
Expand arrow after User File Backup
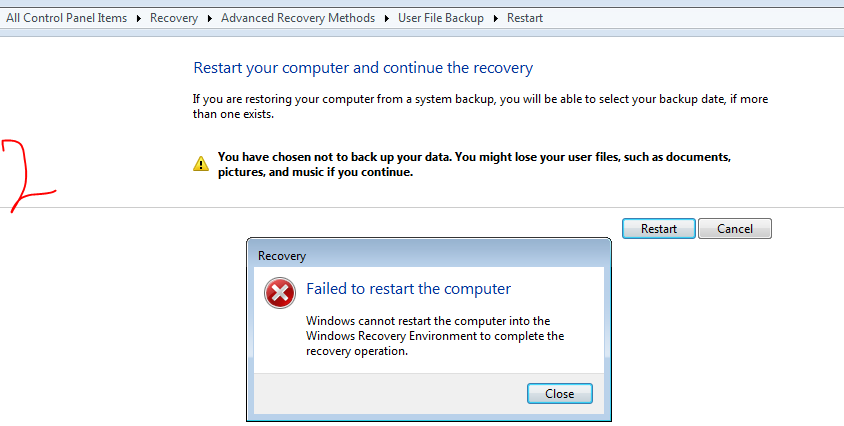point(496,18)
